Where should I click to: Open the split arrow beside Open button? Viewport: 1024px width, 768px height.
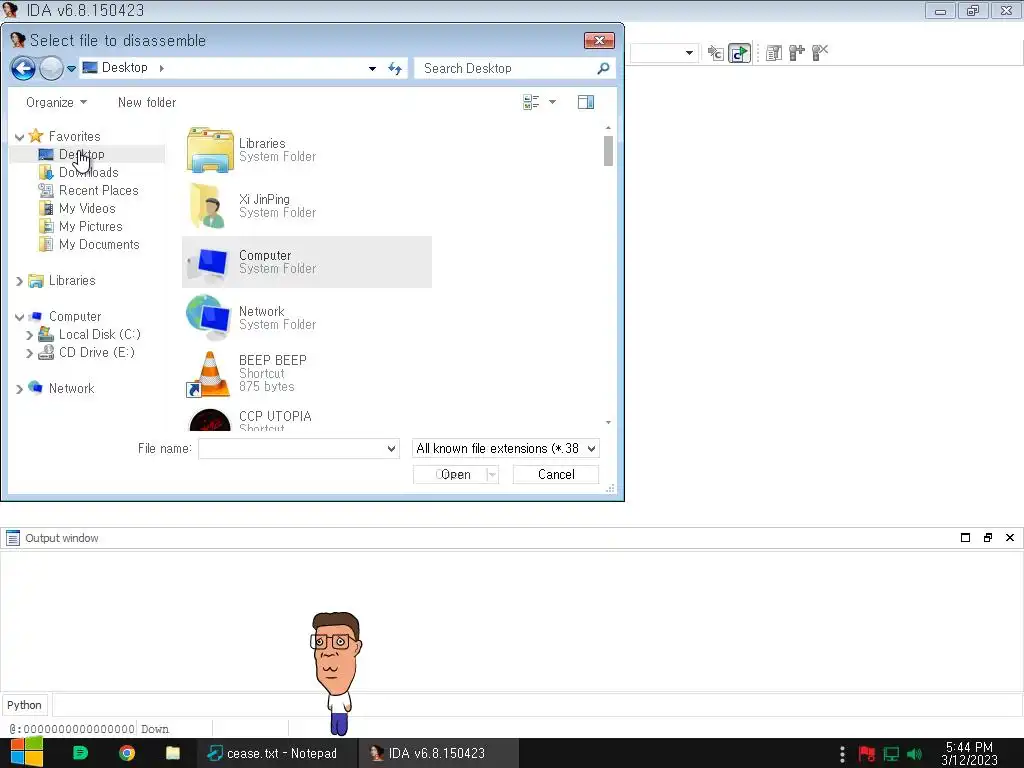(x=492, y=475)
